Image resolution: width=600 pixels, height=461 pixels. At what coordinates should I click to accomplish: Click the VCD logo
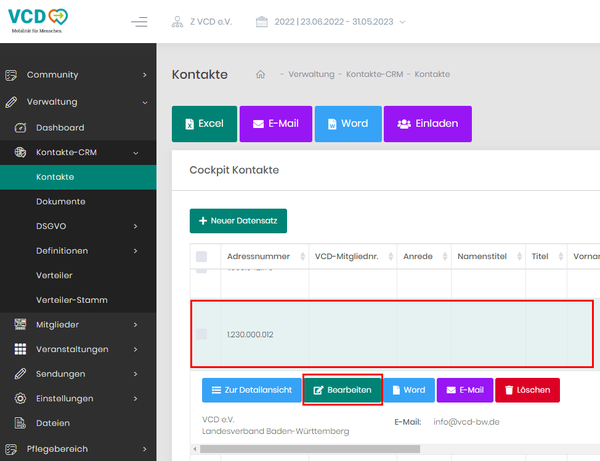[x=38, y=21]
